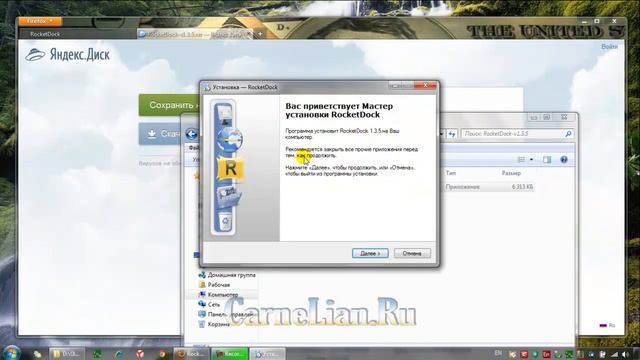Click Explorer back arrow button
Viewport: 640px width, 360px height.
[x=191, y=133]
